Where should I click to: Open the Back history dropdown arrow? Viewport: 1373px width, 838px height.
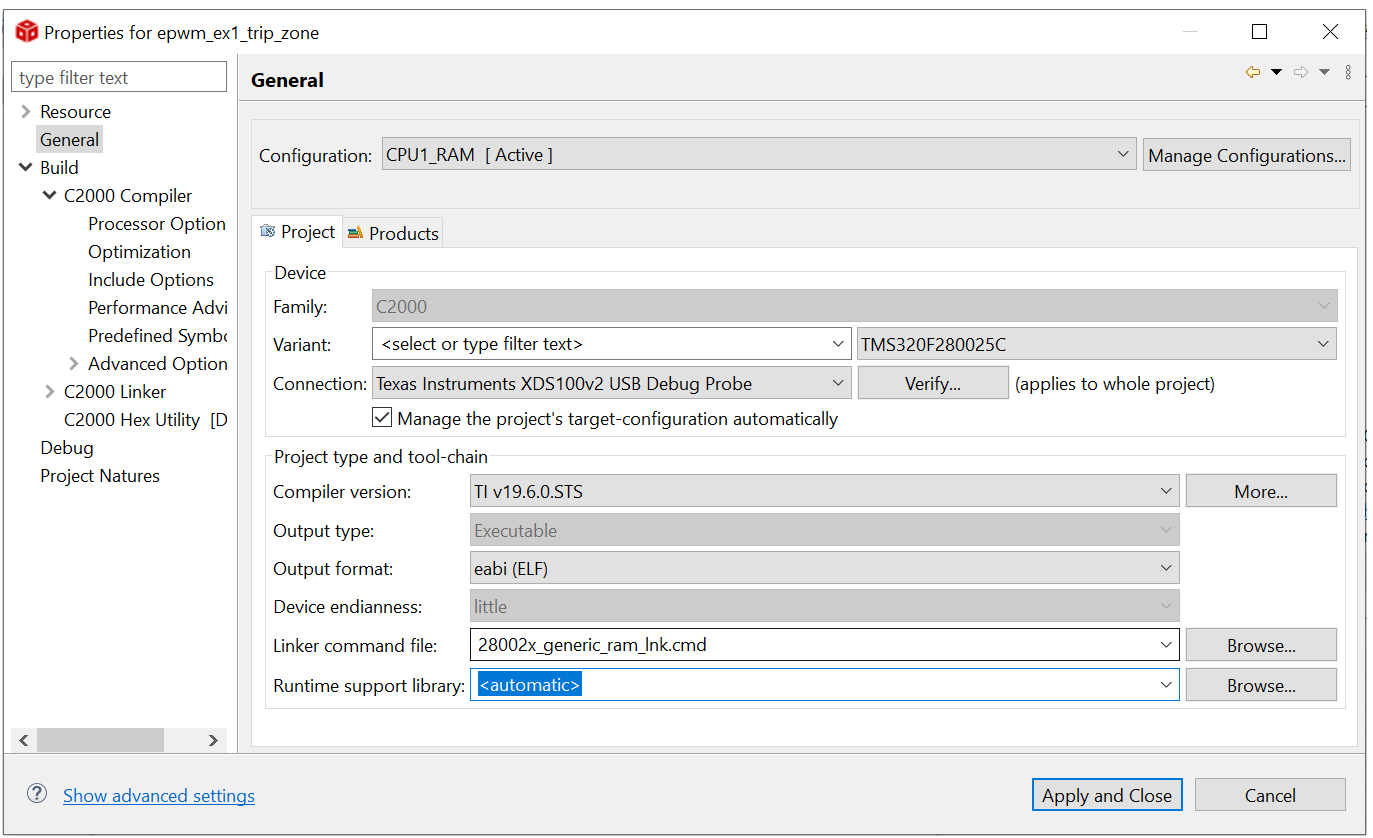click(1276, 72)
